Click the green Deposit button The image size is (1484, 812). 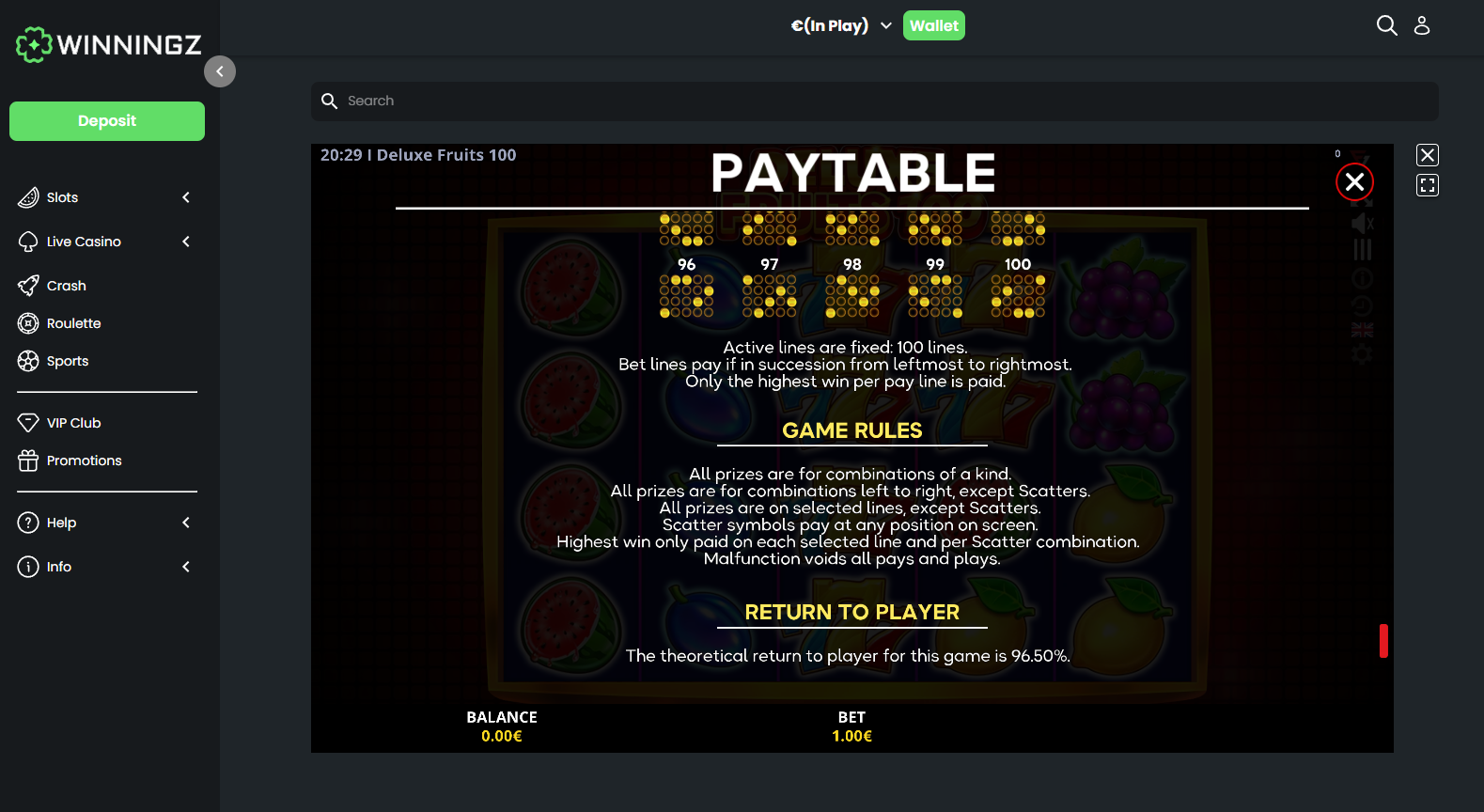107,121
